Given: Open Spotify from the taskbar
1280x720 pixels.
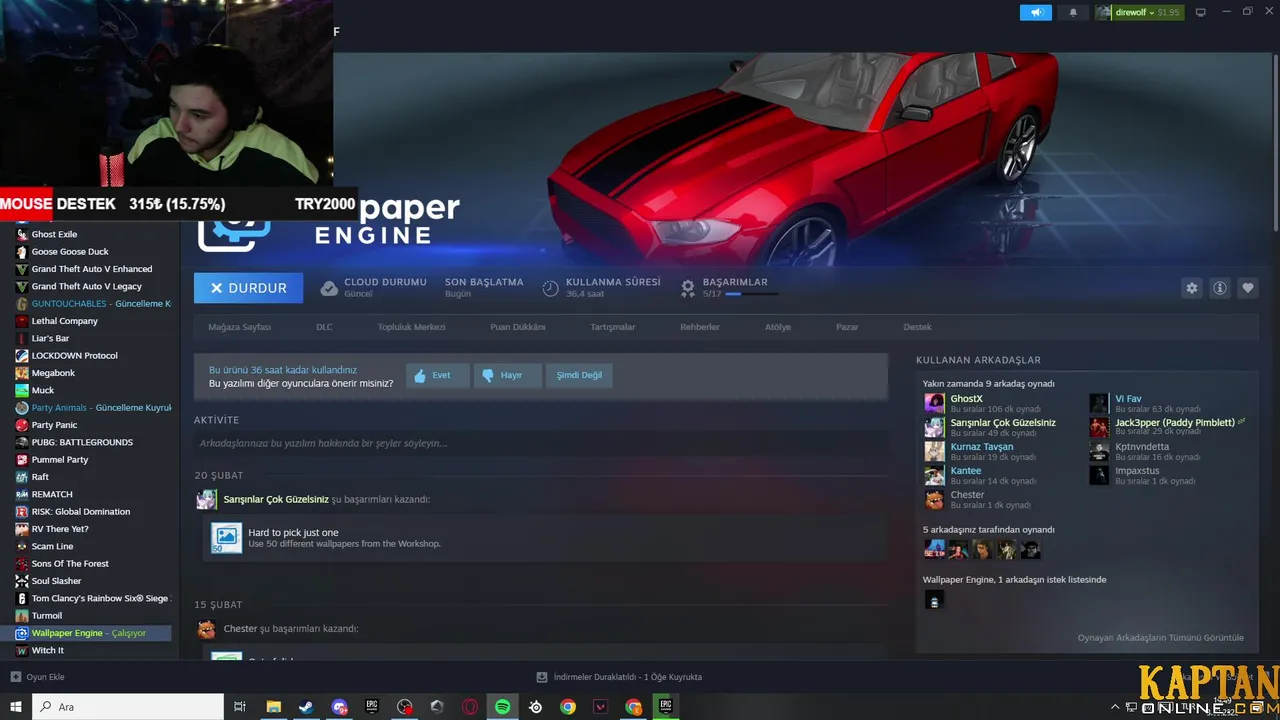Looking at the screenshot, I should point(503,707).
